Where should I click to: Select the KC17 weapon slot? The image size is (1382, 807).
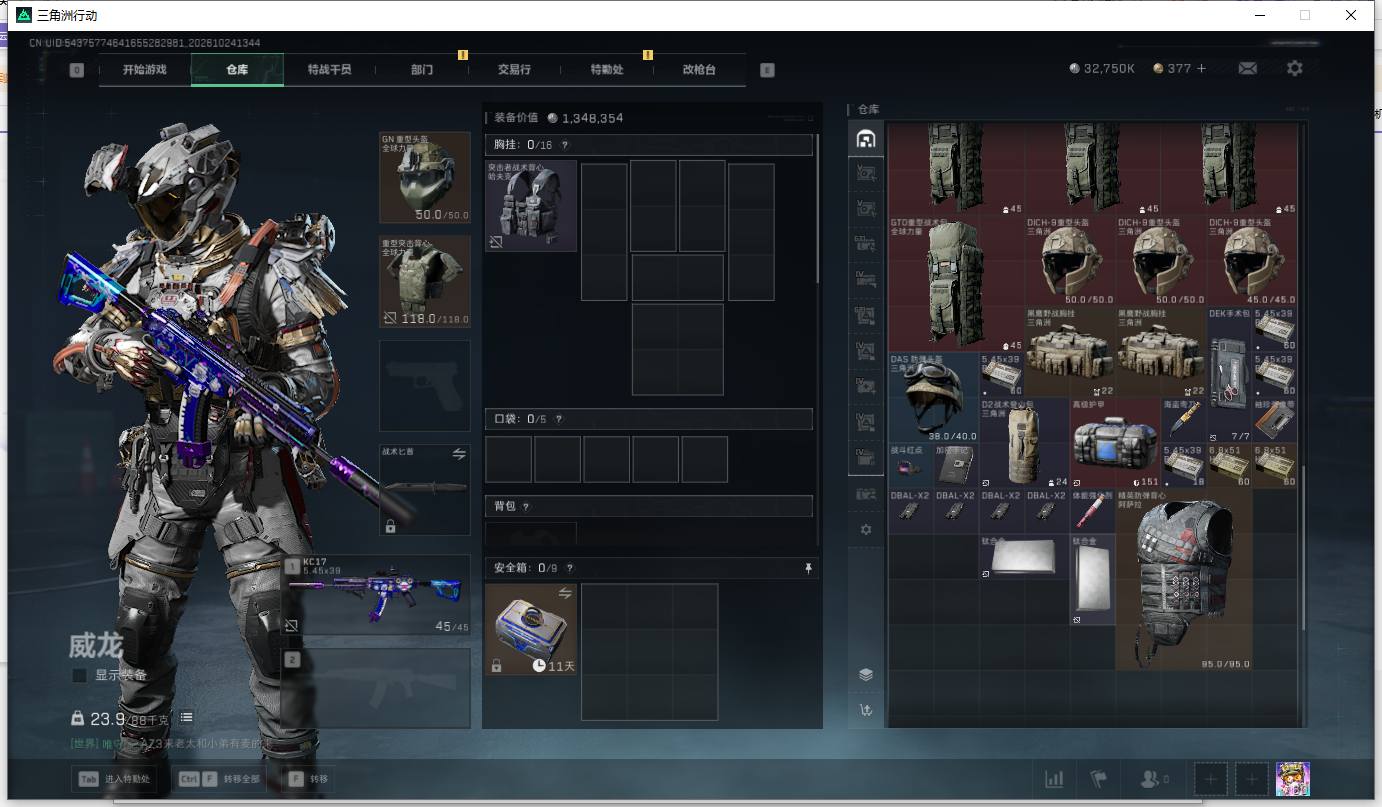[x=376, y=595]
